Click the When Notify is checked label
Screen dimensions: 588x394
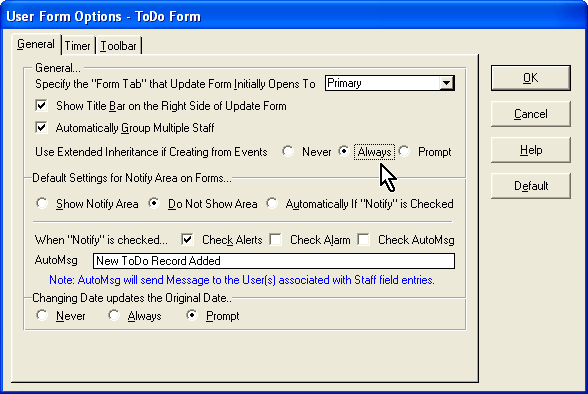click(101, 240)
